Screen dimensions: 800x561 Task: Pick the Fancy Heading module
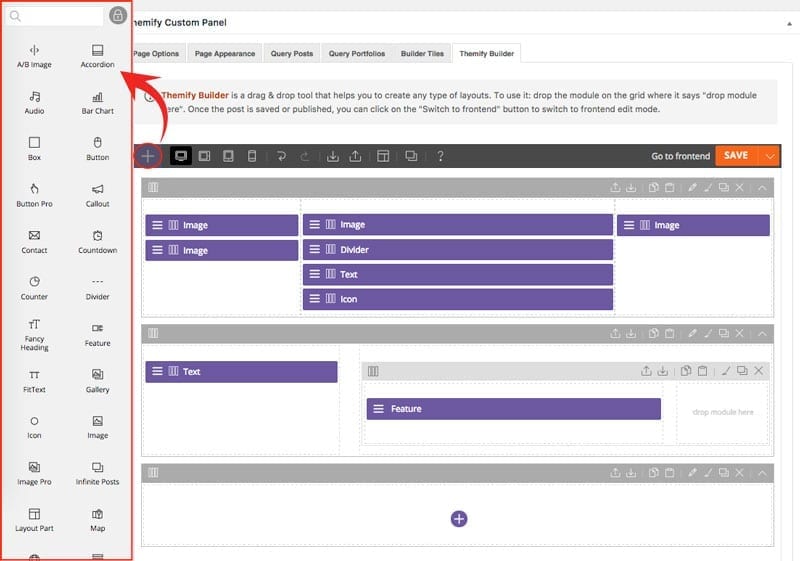pos(34,335)
